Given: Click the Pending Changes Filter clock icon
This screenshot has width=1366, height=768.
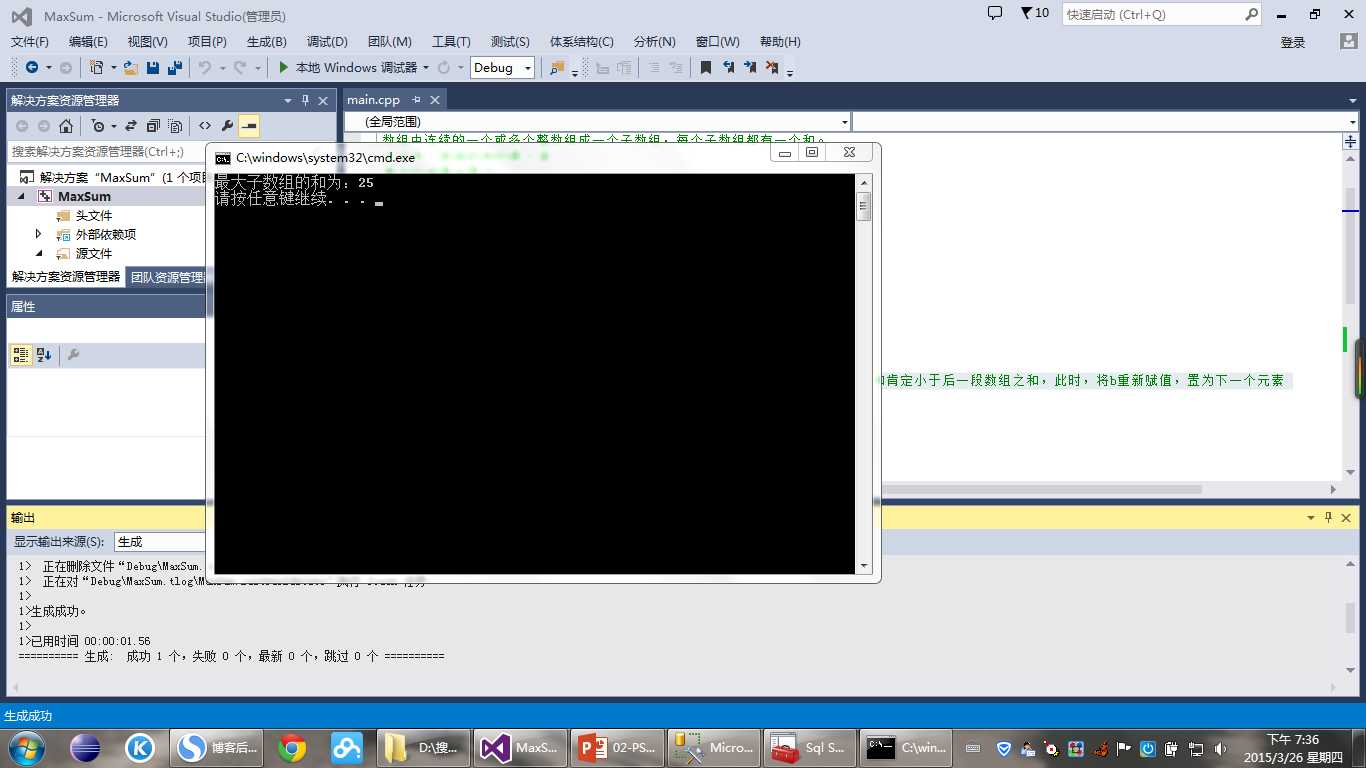Looking at the screenshot, I should [98, 126].
